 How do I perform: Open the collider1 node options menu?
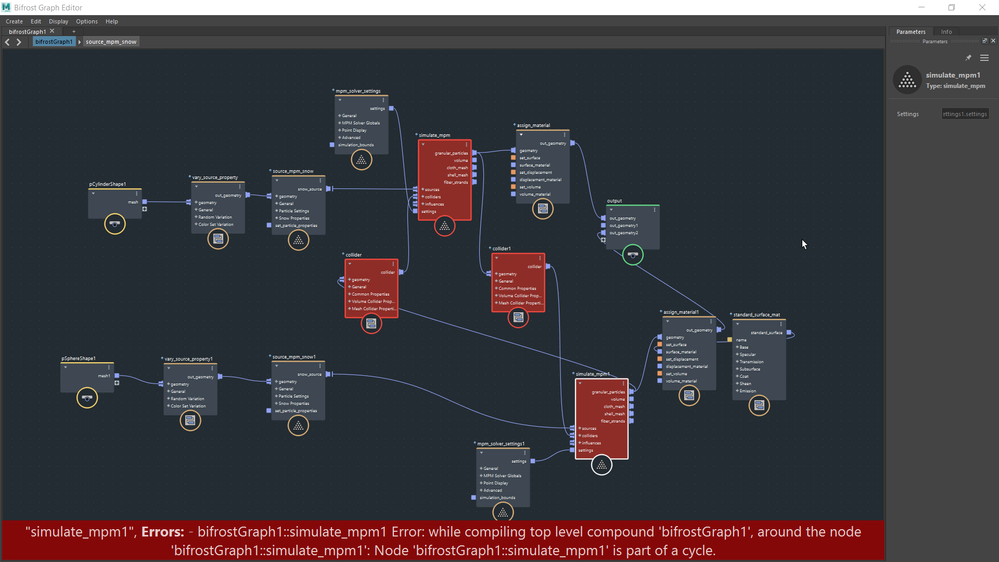click(540, 258)
